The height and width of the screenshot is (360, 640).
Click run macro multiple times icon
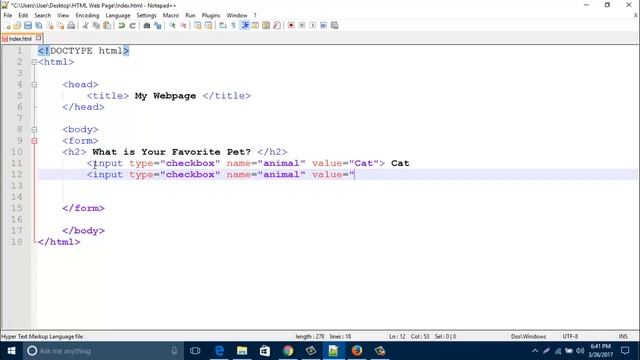pyautogui.click(x=323, y=26)
